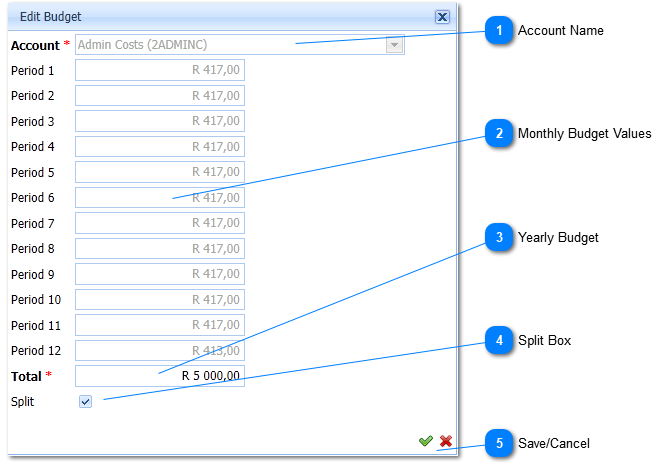Click the Total label
668x468 pixels.
(26, 376)
